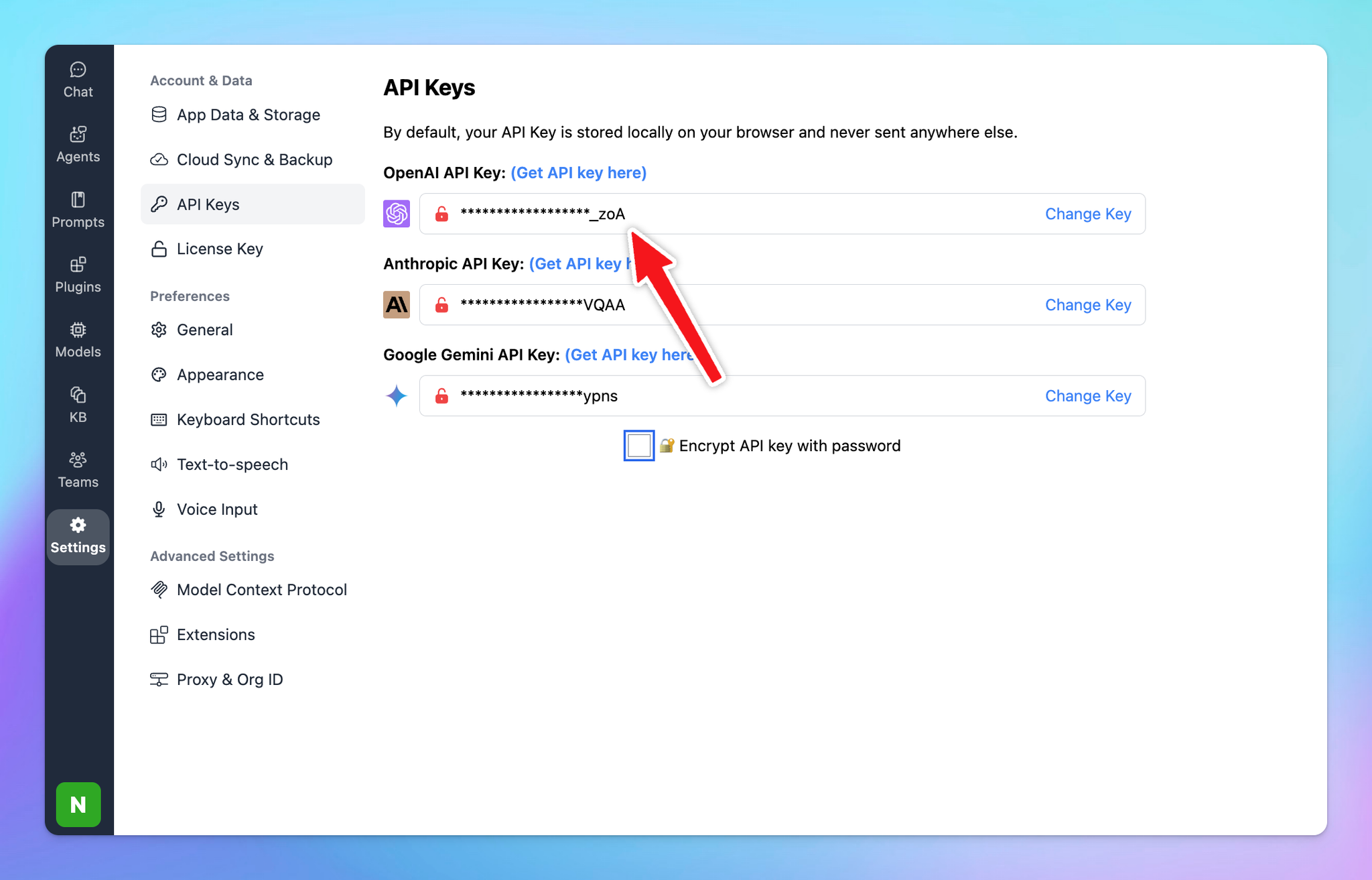1372x880 pixels.
Task: Open the Chat section in sidebar
Action: (x=78, y=80)
